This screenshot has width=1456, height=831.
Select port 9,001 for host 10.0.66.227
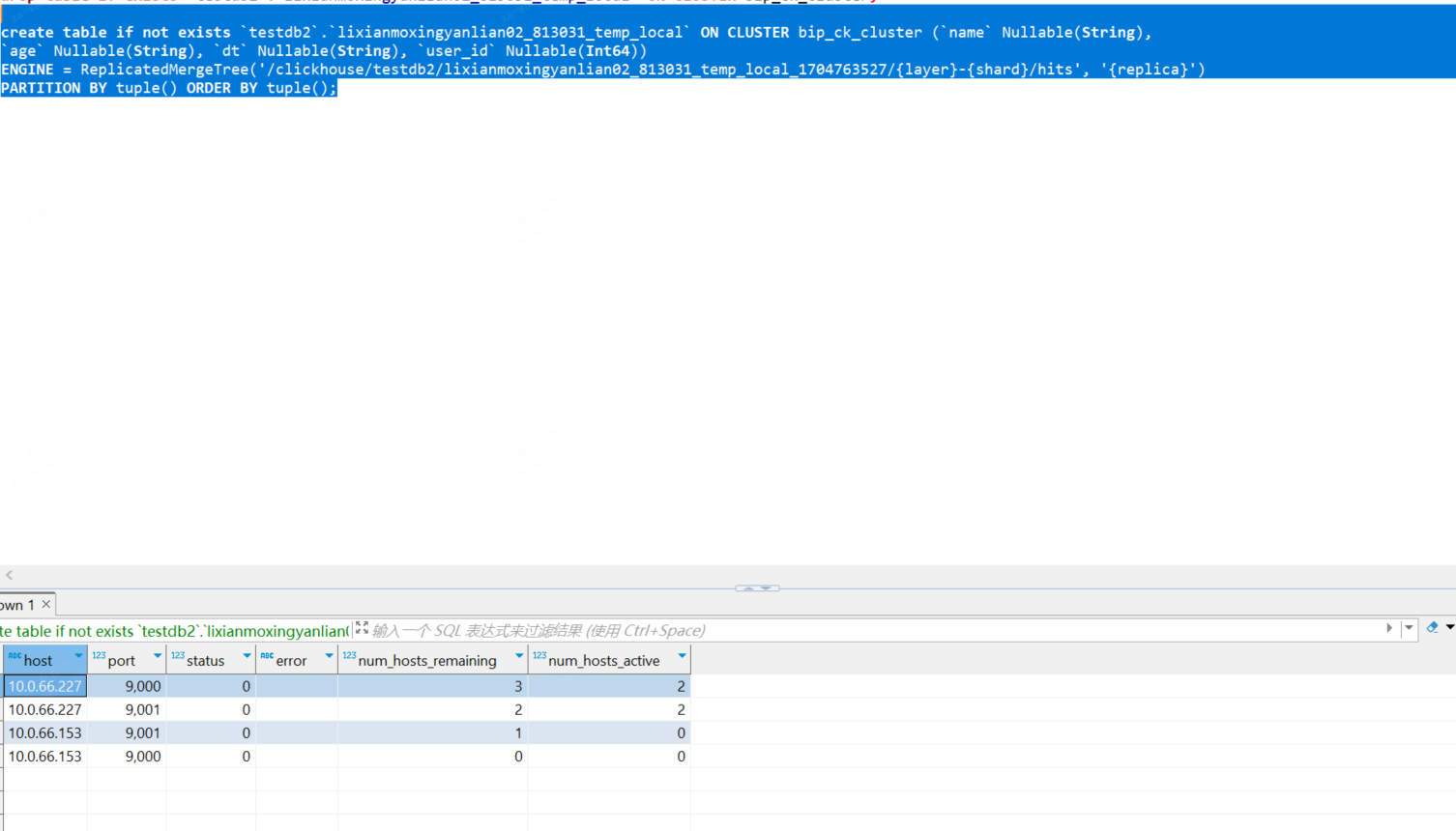tap(127, 709)
